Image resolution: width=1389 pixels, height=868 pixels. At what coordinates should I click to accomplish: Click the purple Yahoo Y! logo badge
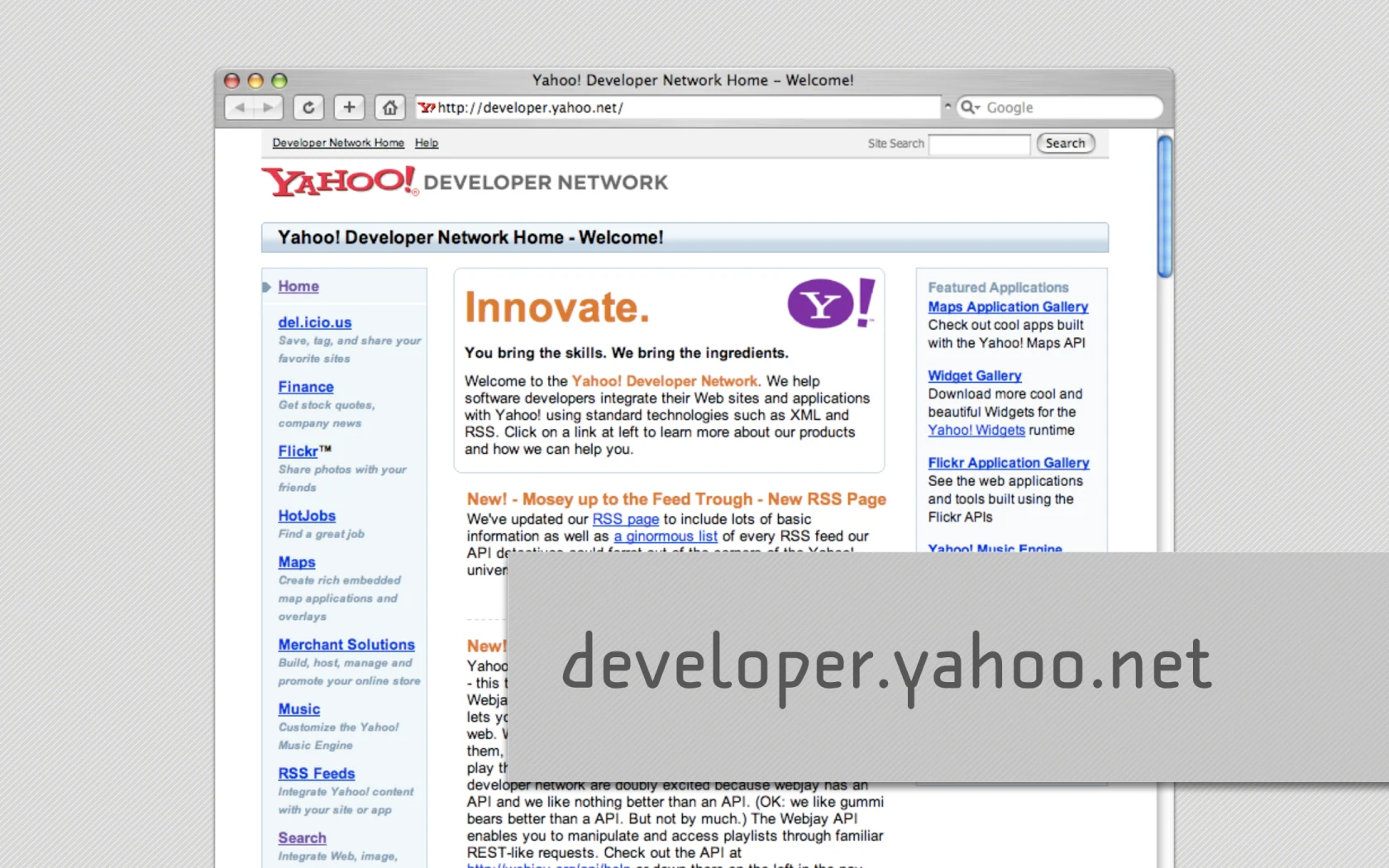click(831, 303)
